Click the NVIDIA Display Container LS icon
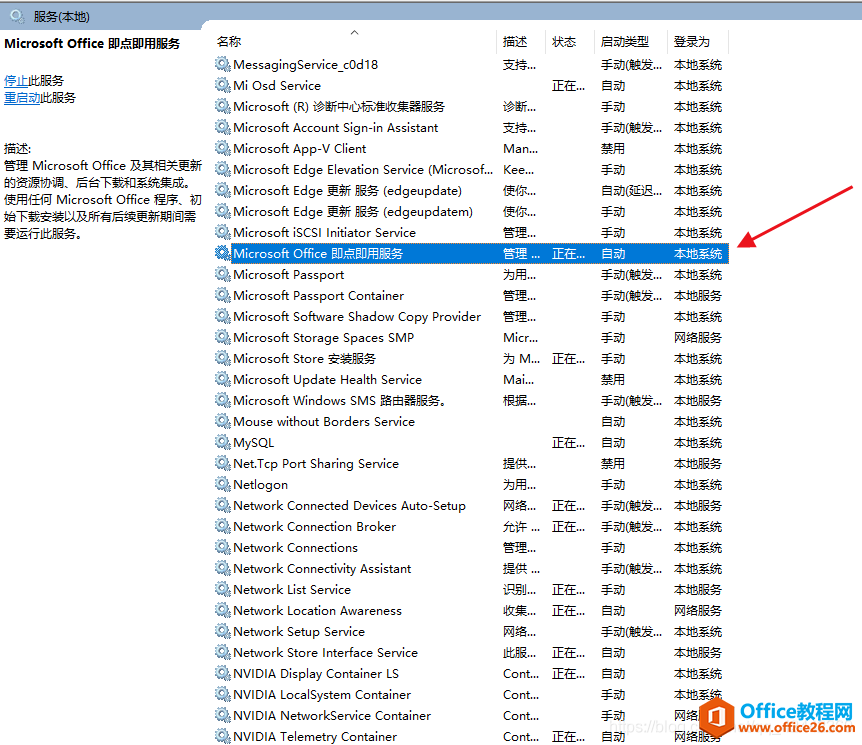Screen dimensions: 862x745 pos(223,674)
